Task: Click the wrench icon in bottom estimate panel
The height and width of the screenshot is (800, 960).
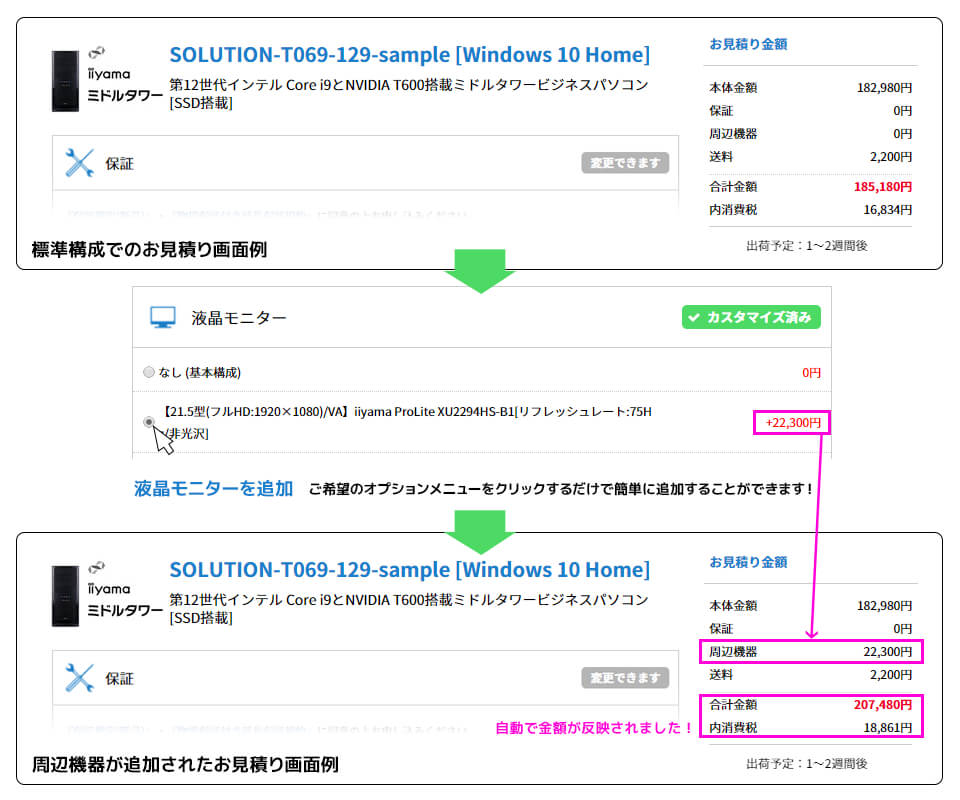Action: [80, 678]
